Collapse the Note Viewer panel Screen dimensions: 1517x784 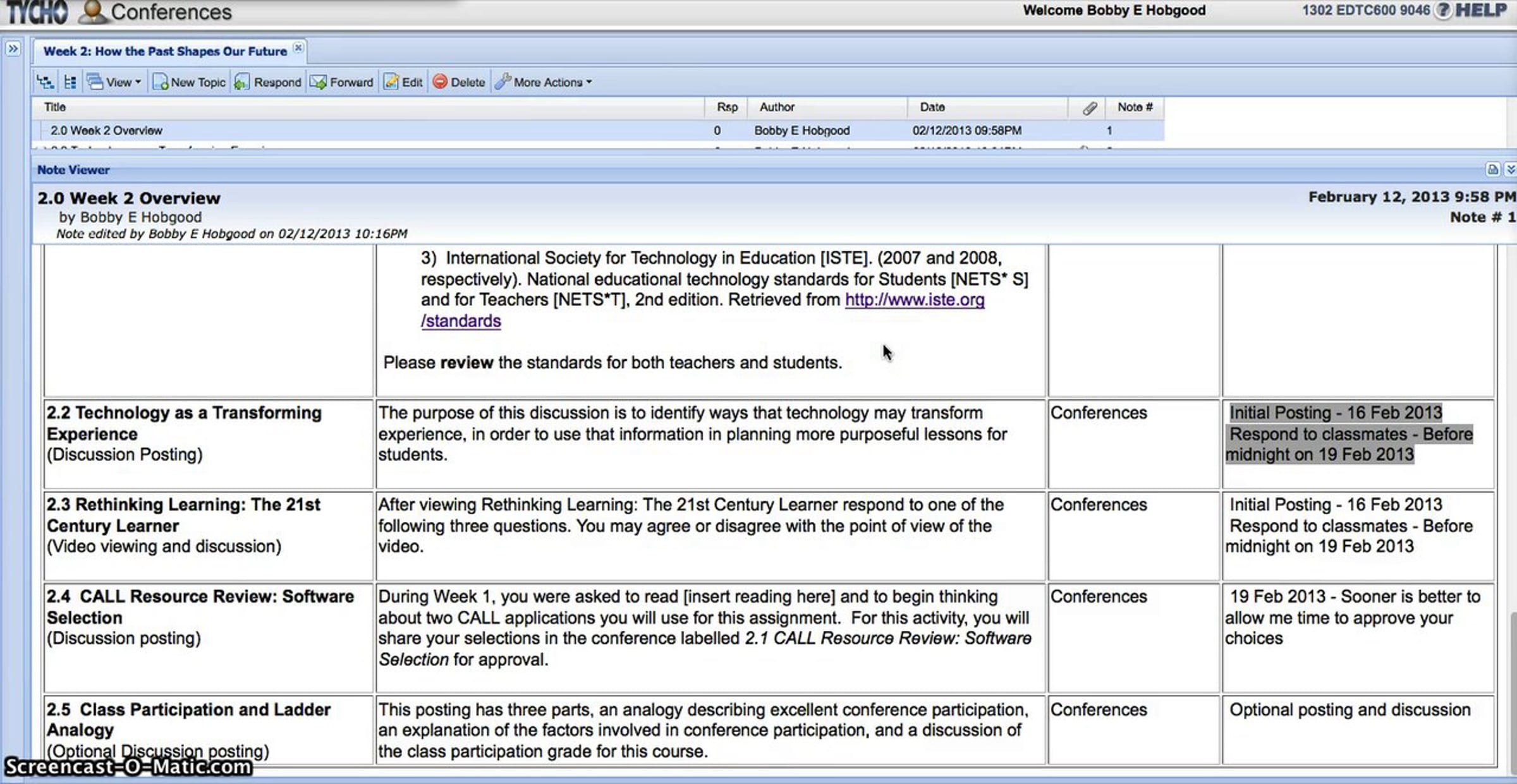click(x=1510, y=169)
